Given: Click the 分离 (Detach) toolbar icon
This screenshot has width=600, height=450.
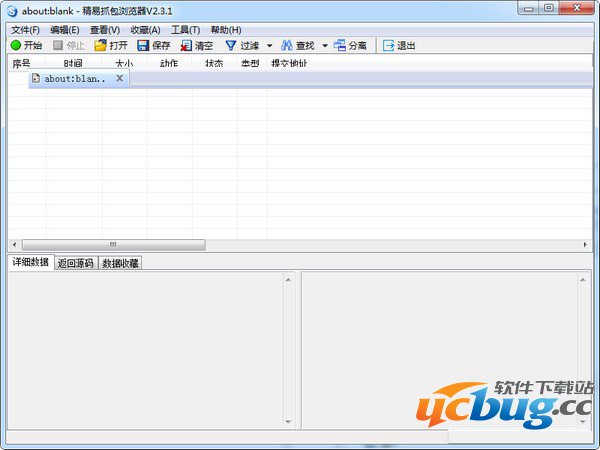Looking at the screenshot, I should tap(340, 46).
